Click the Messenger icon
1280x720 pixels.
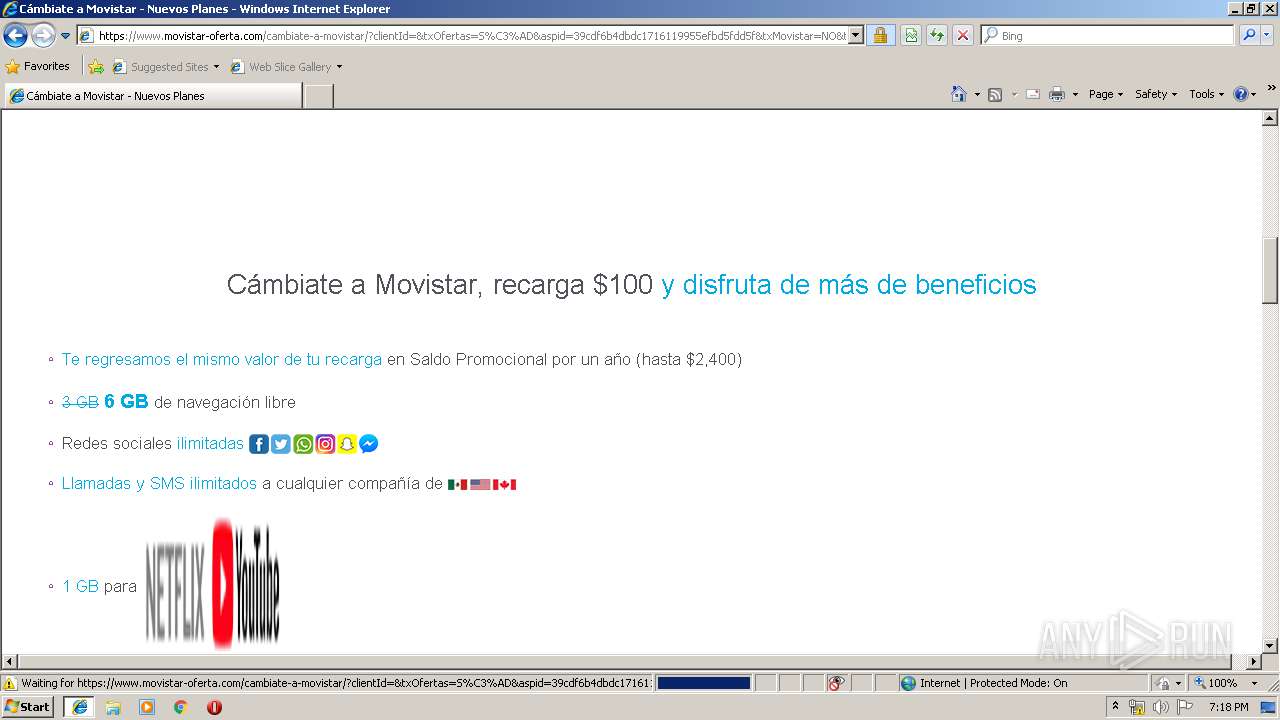point(369,444)
